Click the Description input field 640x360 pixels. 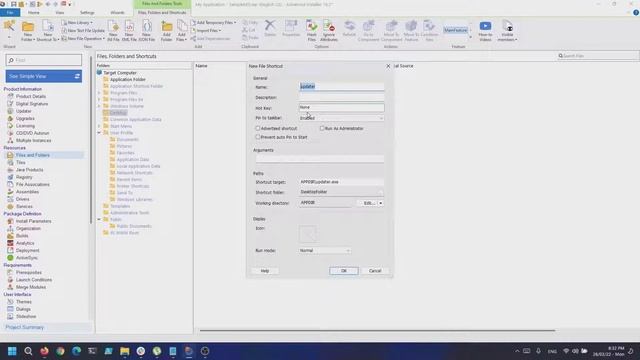tap(341, 97)
